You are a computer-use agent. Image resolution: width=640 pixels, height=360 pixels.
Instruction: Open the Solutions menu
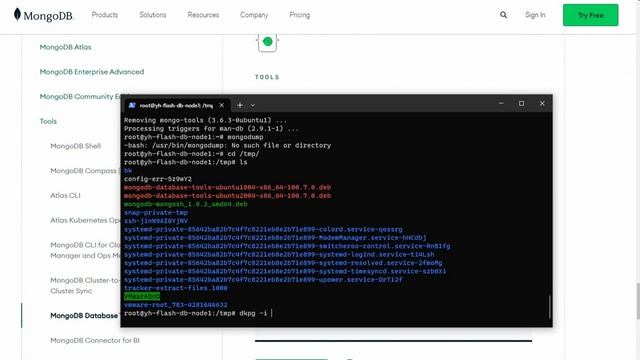click(153, 15)
